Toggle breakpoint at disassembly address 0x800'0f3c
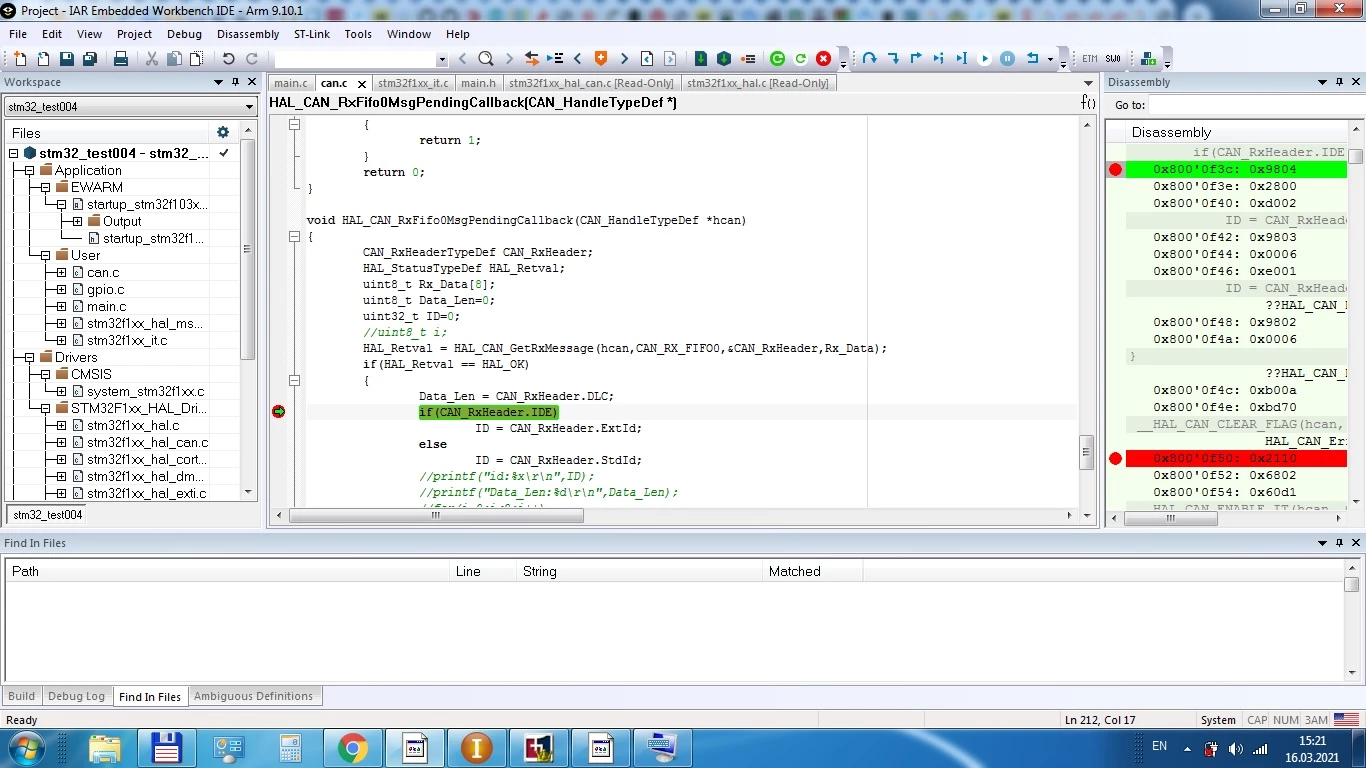 [x=1116, y=169]
